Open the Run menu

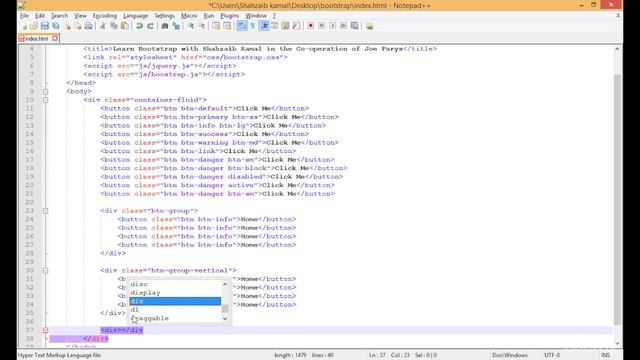[x=209, y=16]
